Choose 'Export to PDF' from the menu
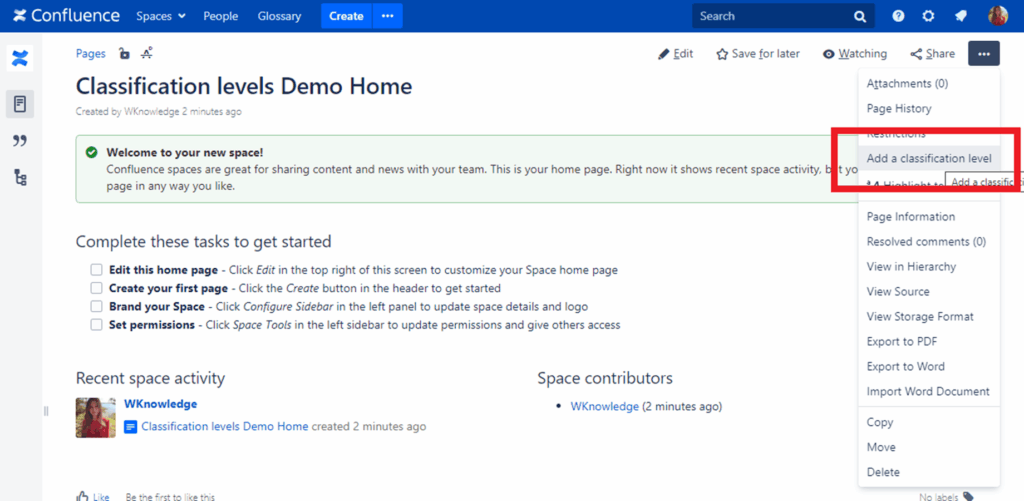Viewport: 1024px width, 501px height. [x=901, y=341]
